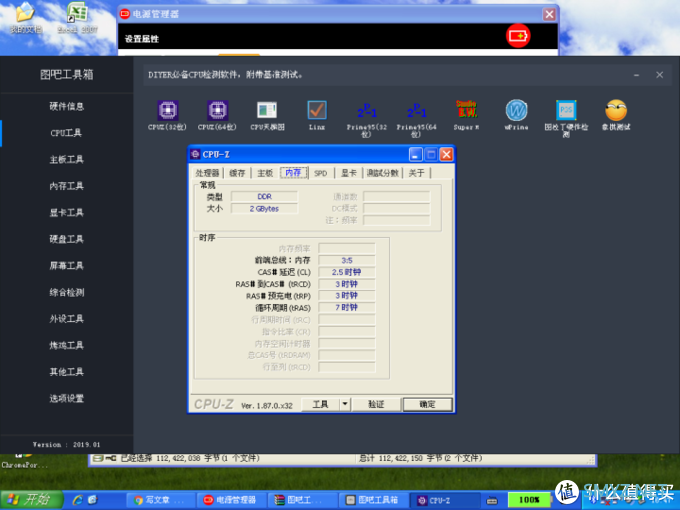
Task: Switch to 图吧工... archive taskbar item
Action: (302, 500)
